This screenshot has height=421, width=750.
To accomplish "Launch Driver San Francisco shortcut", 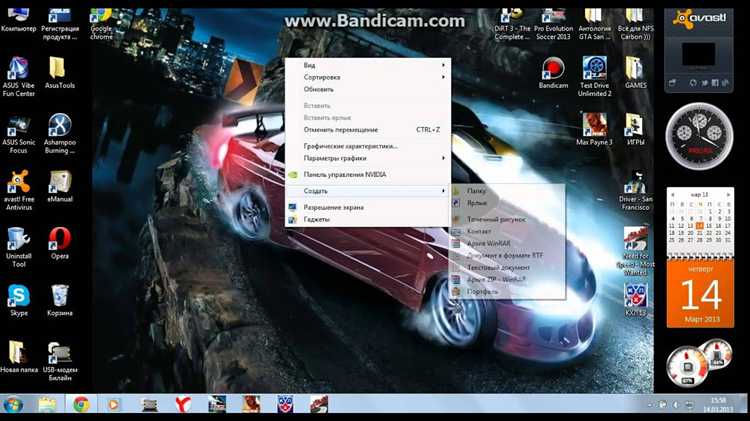I will (635, 190).
